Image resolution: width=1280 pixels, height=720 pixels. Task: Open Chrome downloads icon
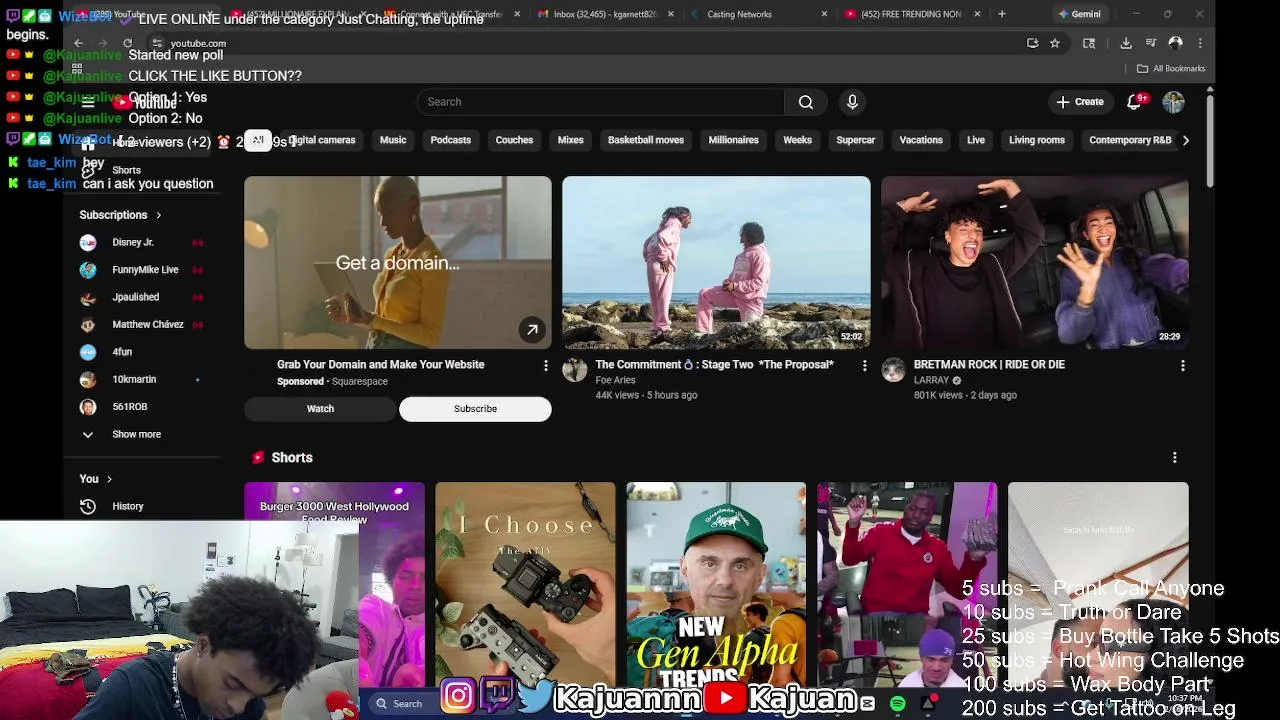tap(1126, 43)
